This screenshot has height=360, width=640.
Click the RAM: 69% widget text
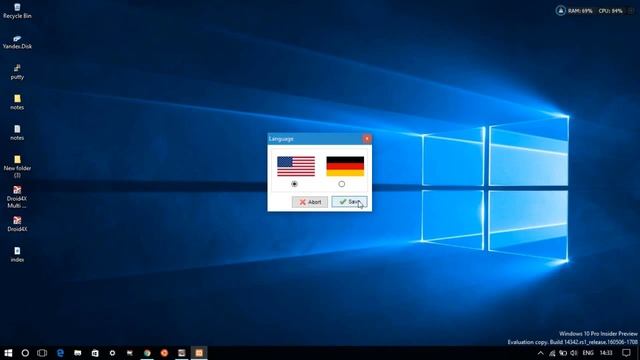point(580,11)
